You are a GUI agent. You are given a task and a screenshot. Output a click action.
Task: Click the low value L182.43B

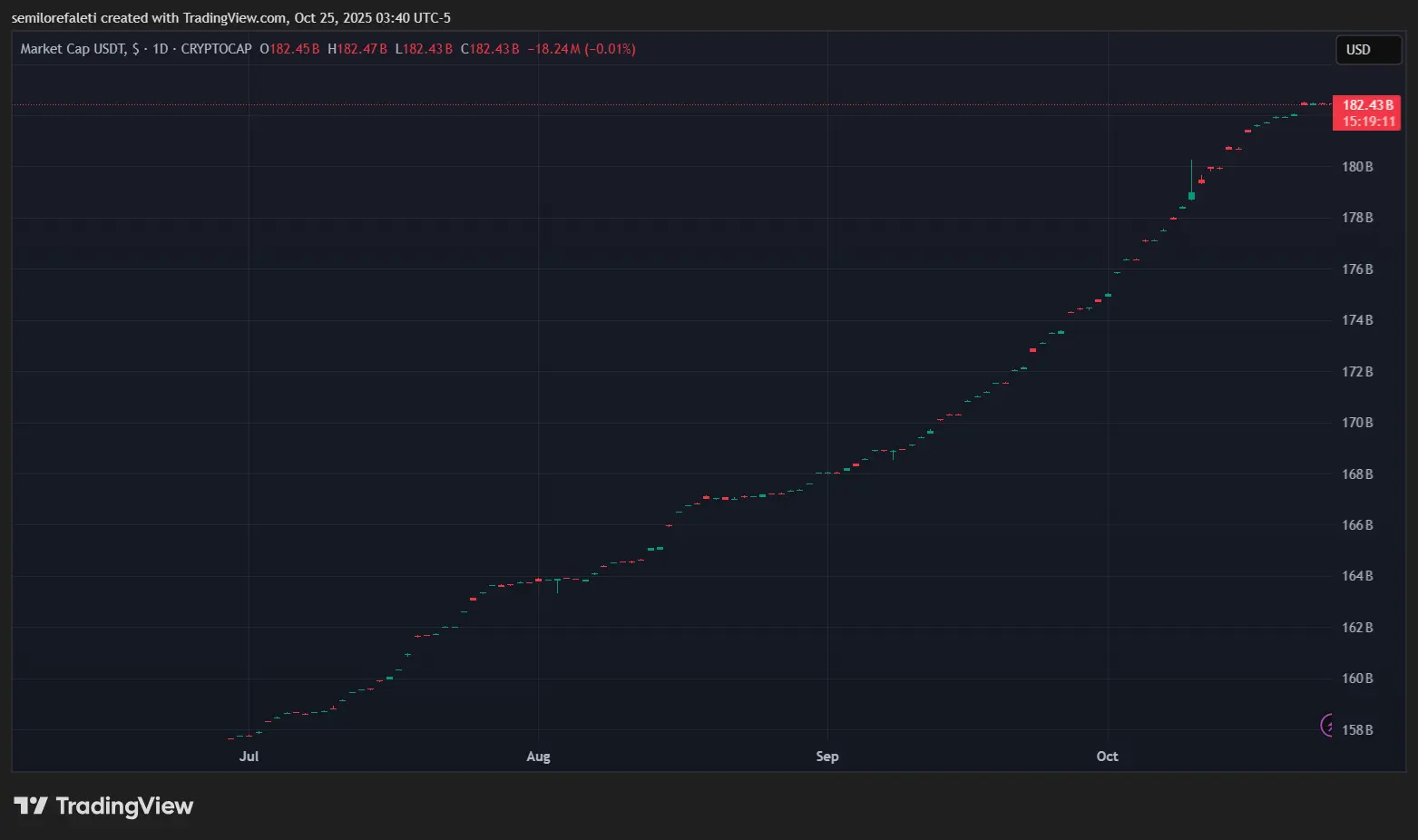pyautogui.click(x=424, y=49)
